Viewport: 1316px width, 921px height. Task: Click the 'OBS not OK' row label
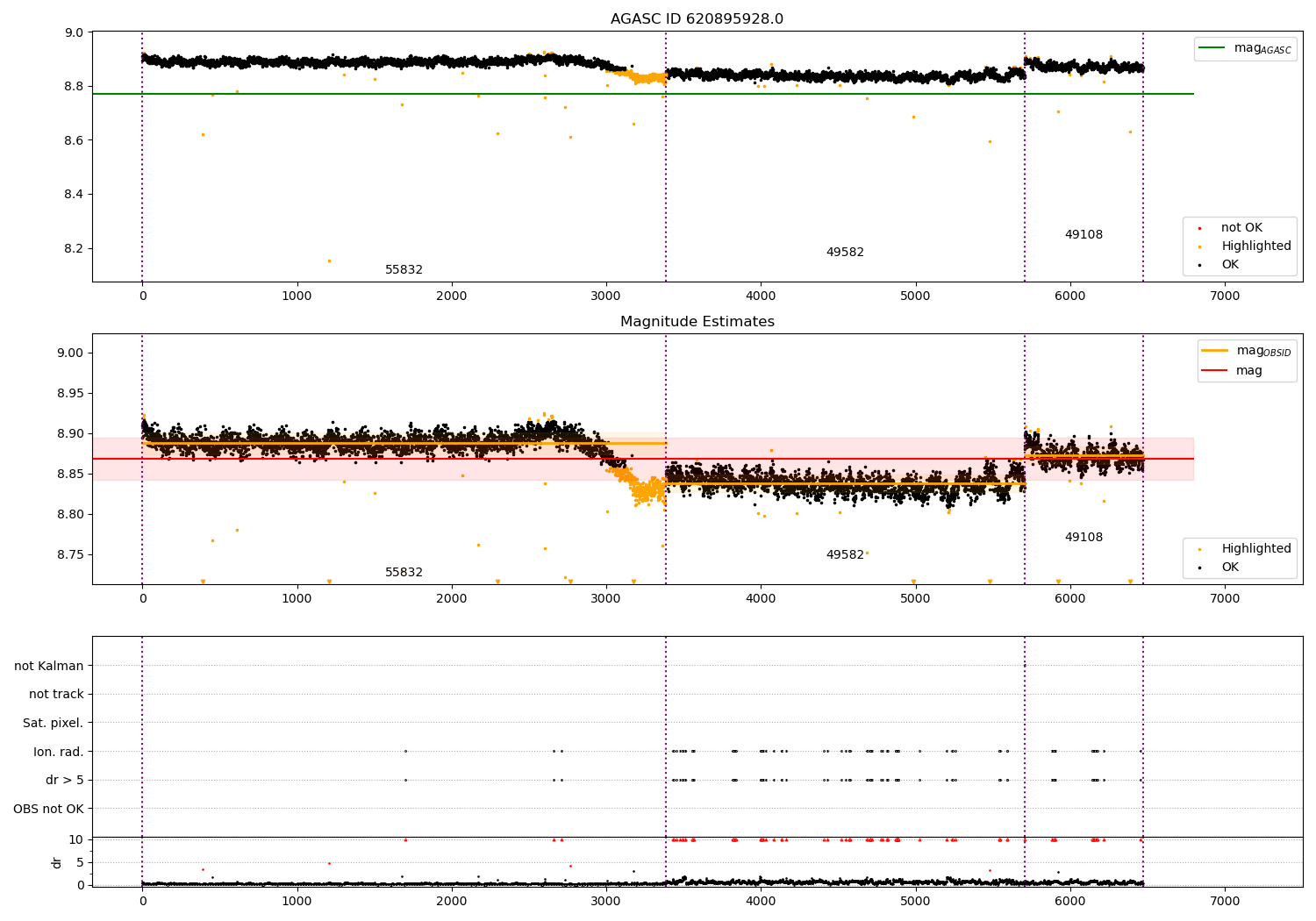click(x=49, y=809)
